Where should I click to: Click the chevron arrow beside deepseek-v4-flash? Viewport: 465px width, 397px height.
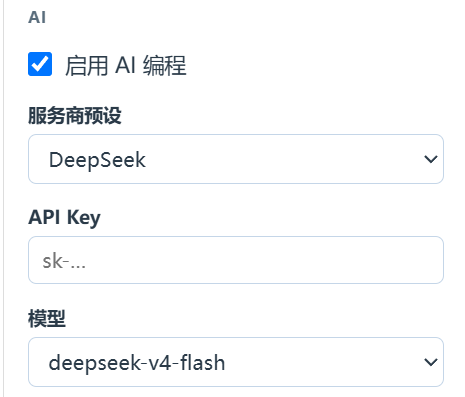(431, 362)
